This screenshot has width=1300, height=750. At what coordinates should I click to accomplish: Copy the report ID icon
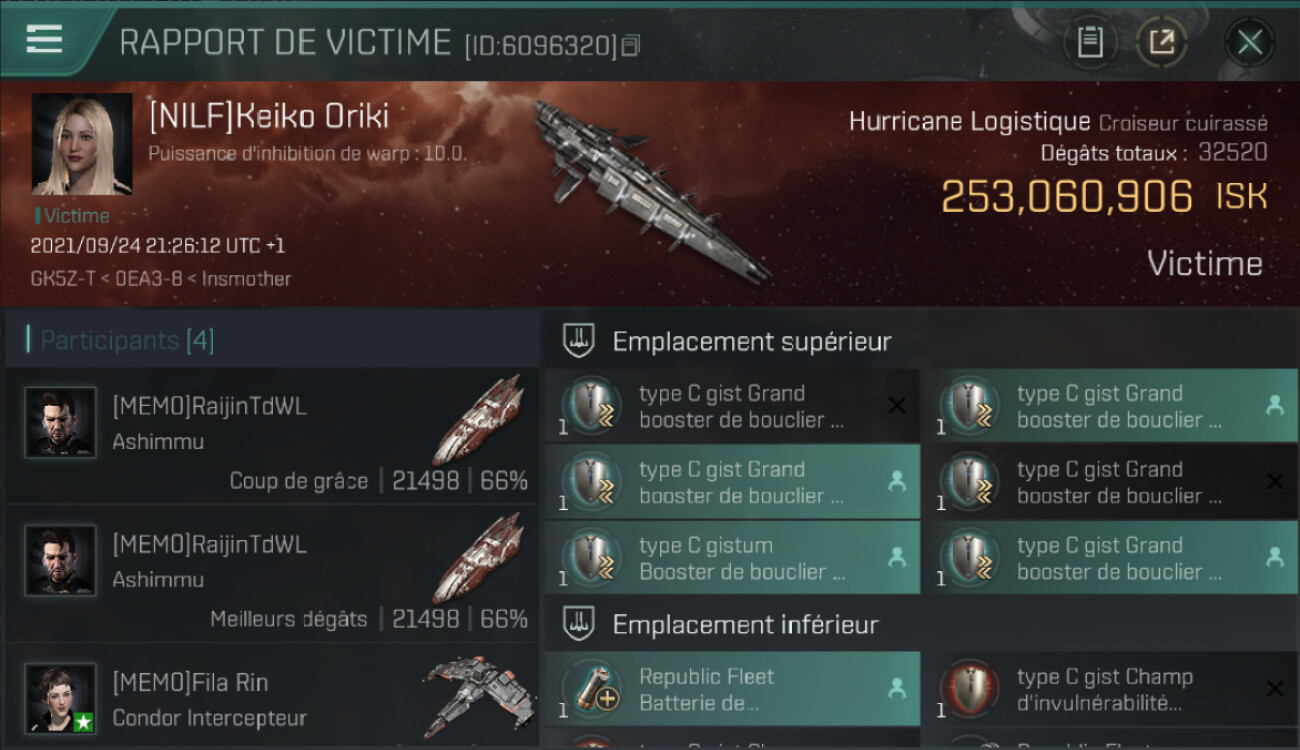630,46
